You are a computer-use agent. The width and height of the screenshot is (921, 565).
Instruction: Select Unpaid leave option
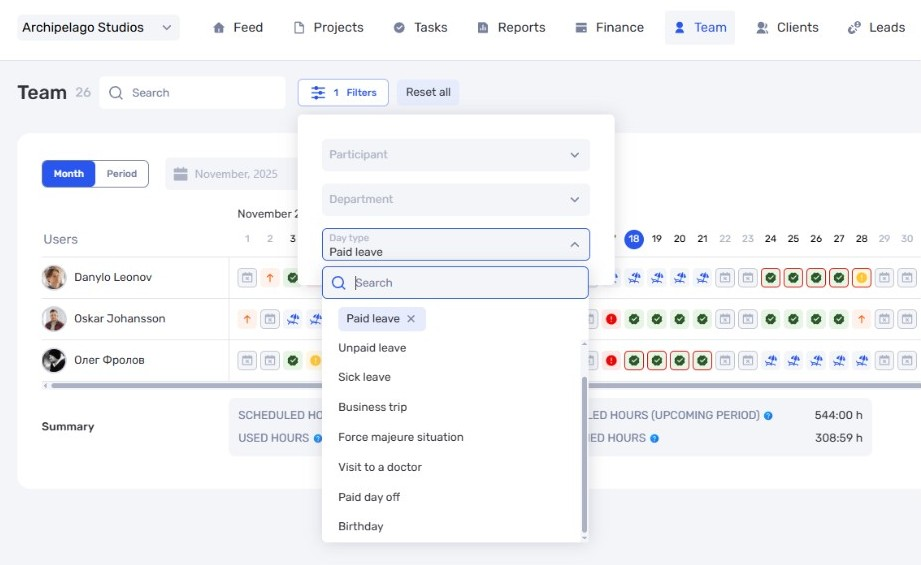pos(372,348)
